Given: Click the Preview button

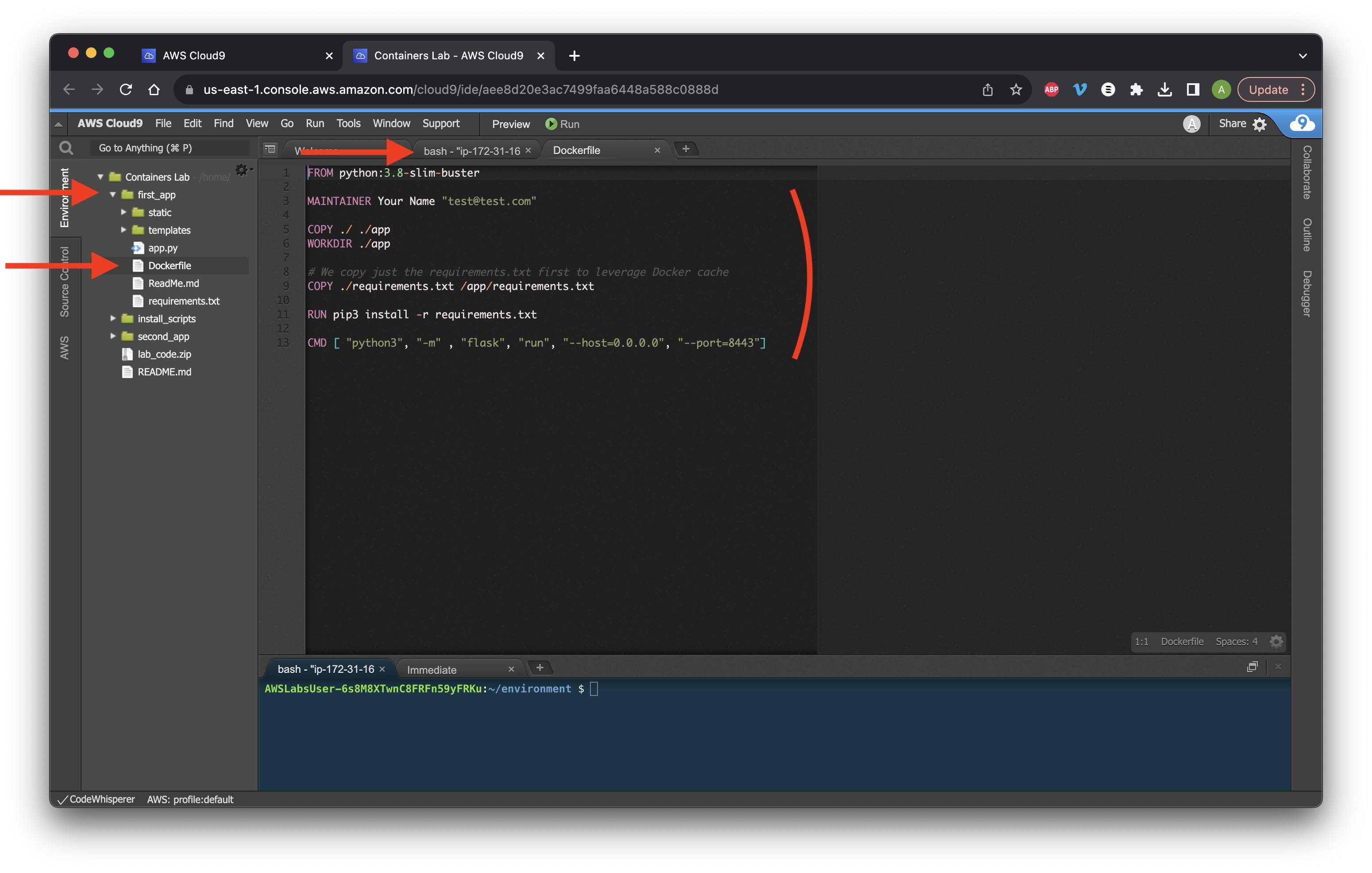Looking at the screenshot, I should click(510, 124).
